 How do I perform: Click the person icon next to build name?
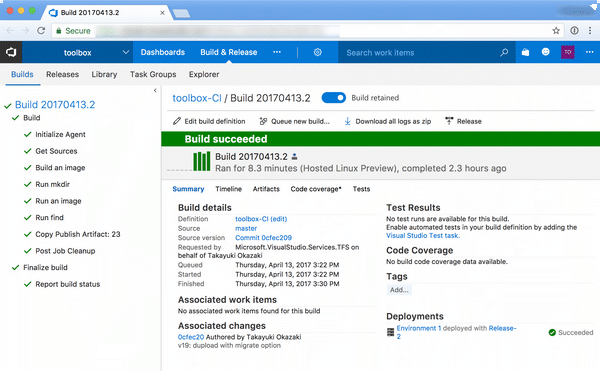click(294, 156)
